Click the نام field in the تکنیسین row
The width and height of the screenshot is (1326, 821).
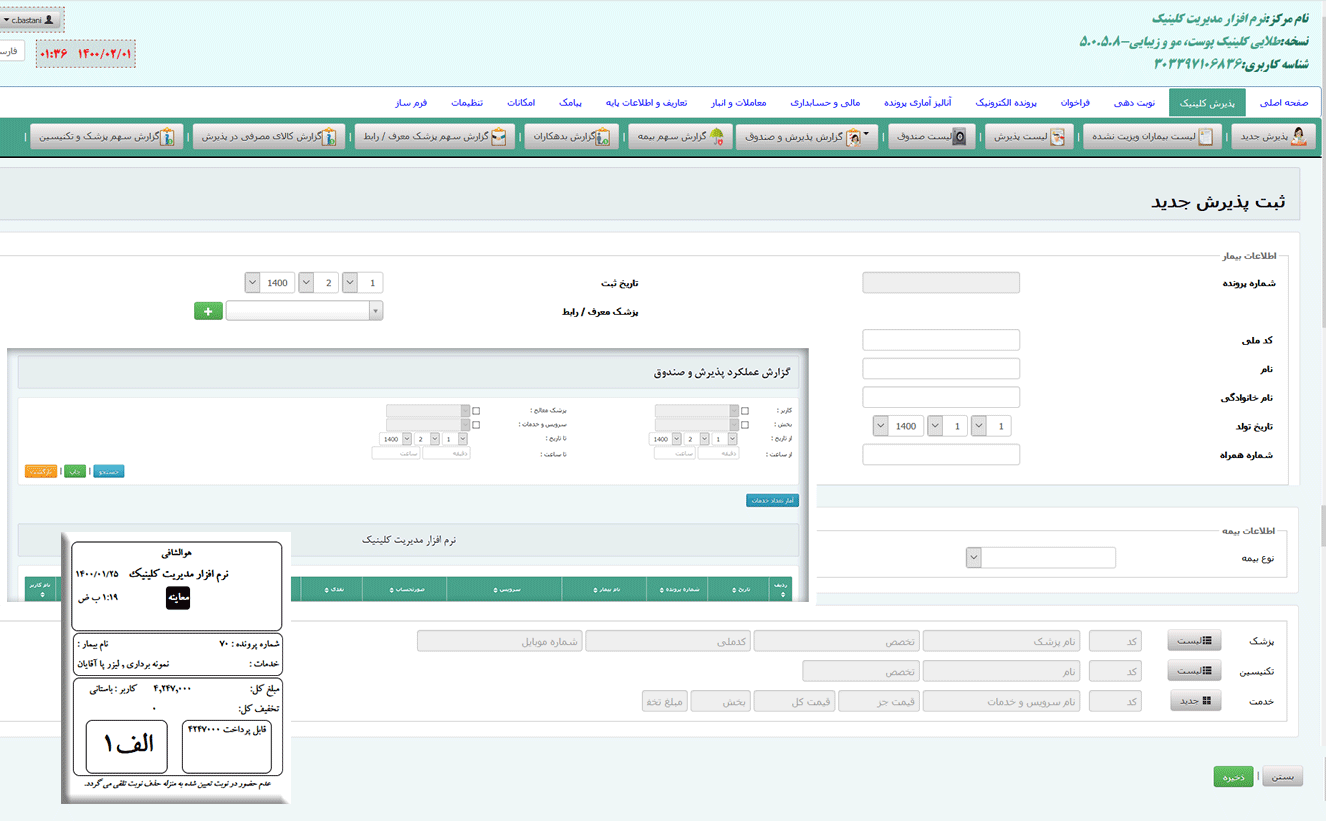(x=1001, y=671)
